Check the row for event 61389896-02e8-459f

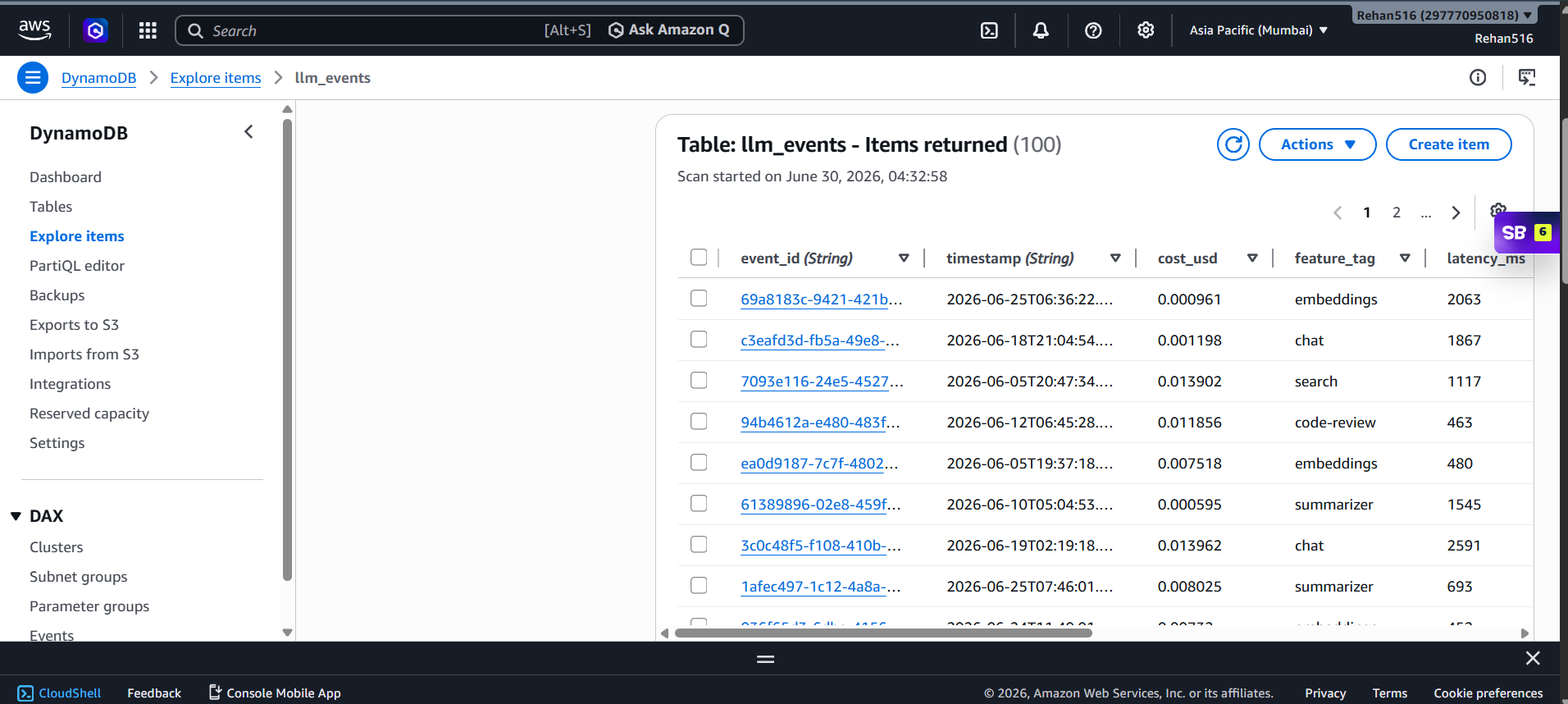click(699, 504)
